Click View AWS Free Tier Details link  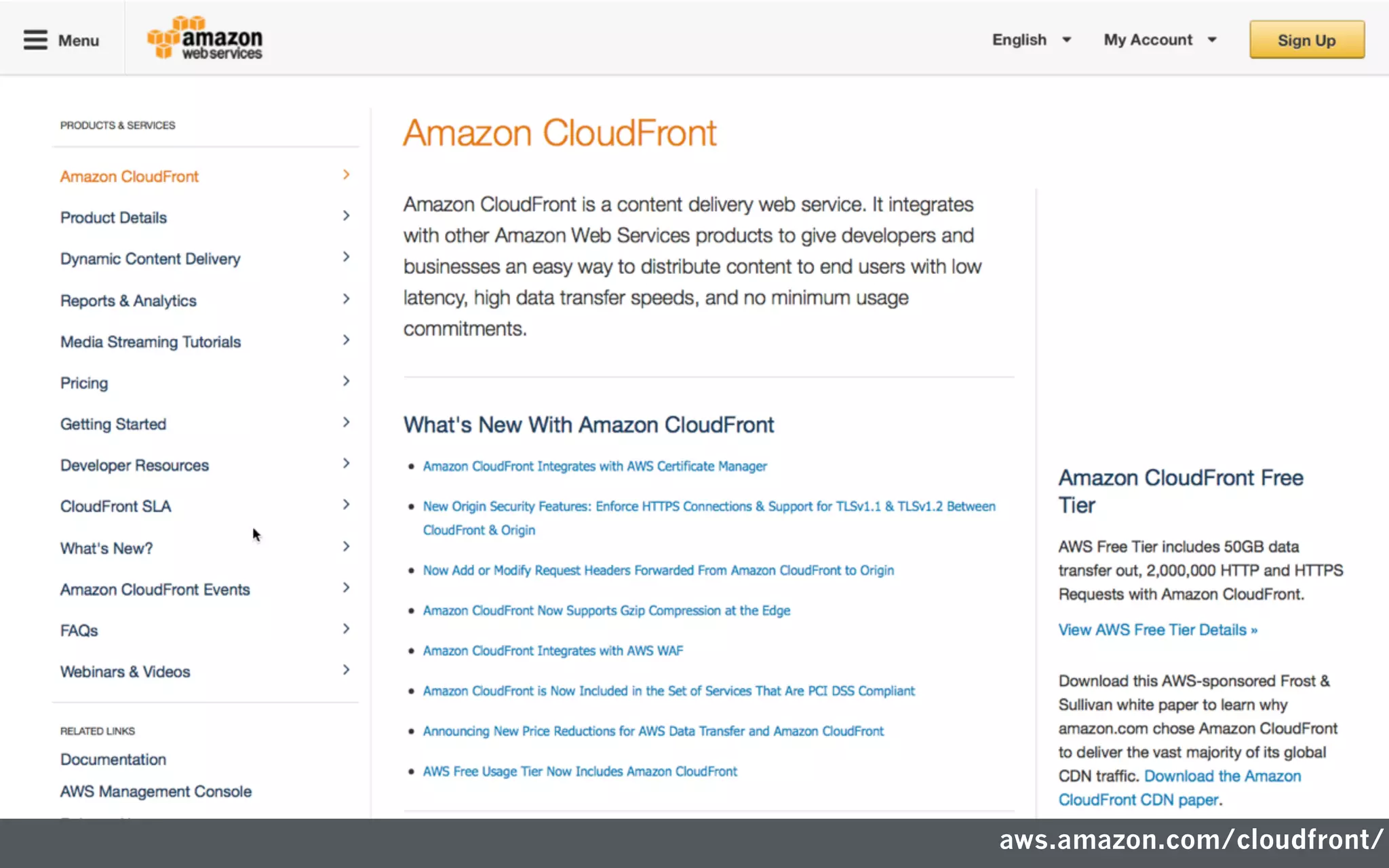pyautogui.click(x=1158, y=630)
